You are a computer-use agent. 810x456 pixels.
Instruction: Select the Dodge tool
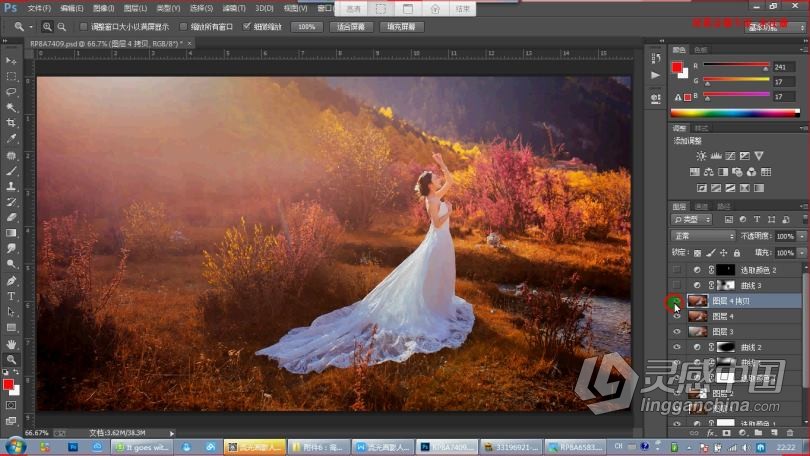[x=11, y=264]
